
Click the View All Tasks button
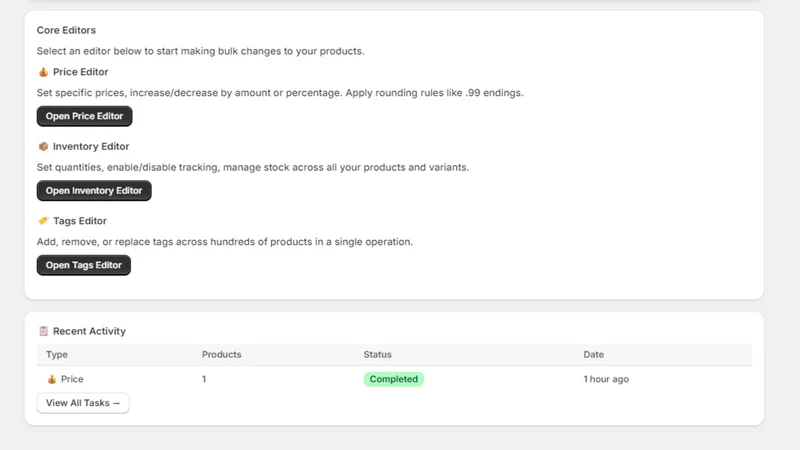click(83, 403)
